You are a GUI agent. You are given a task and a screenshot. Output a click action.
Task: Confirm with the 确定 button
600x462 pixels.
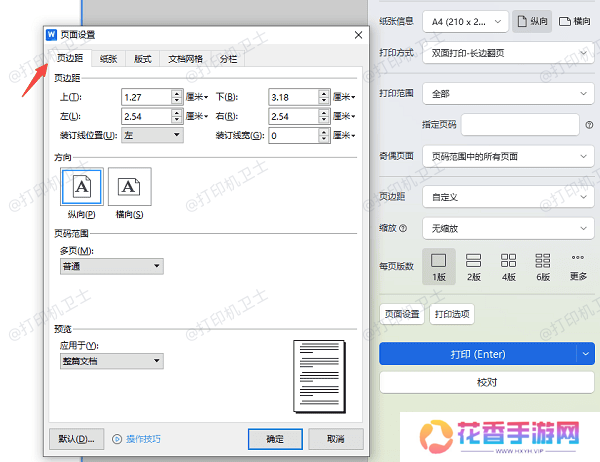tap(275, 439)
